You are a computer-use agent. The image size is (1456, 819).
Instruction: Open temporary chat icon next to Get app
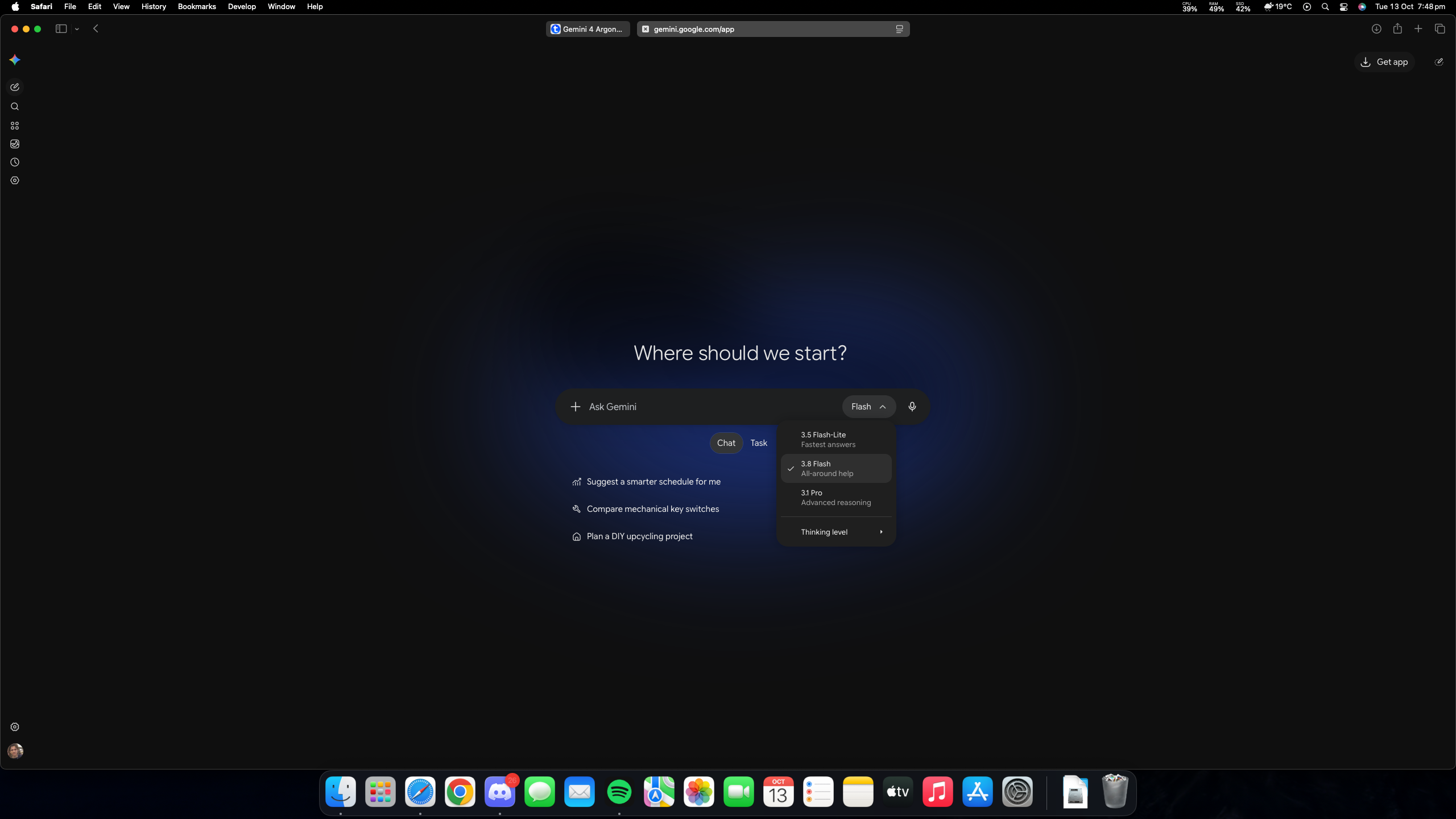pyautogui.click(x=1439, y=62)
